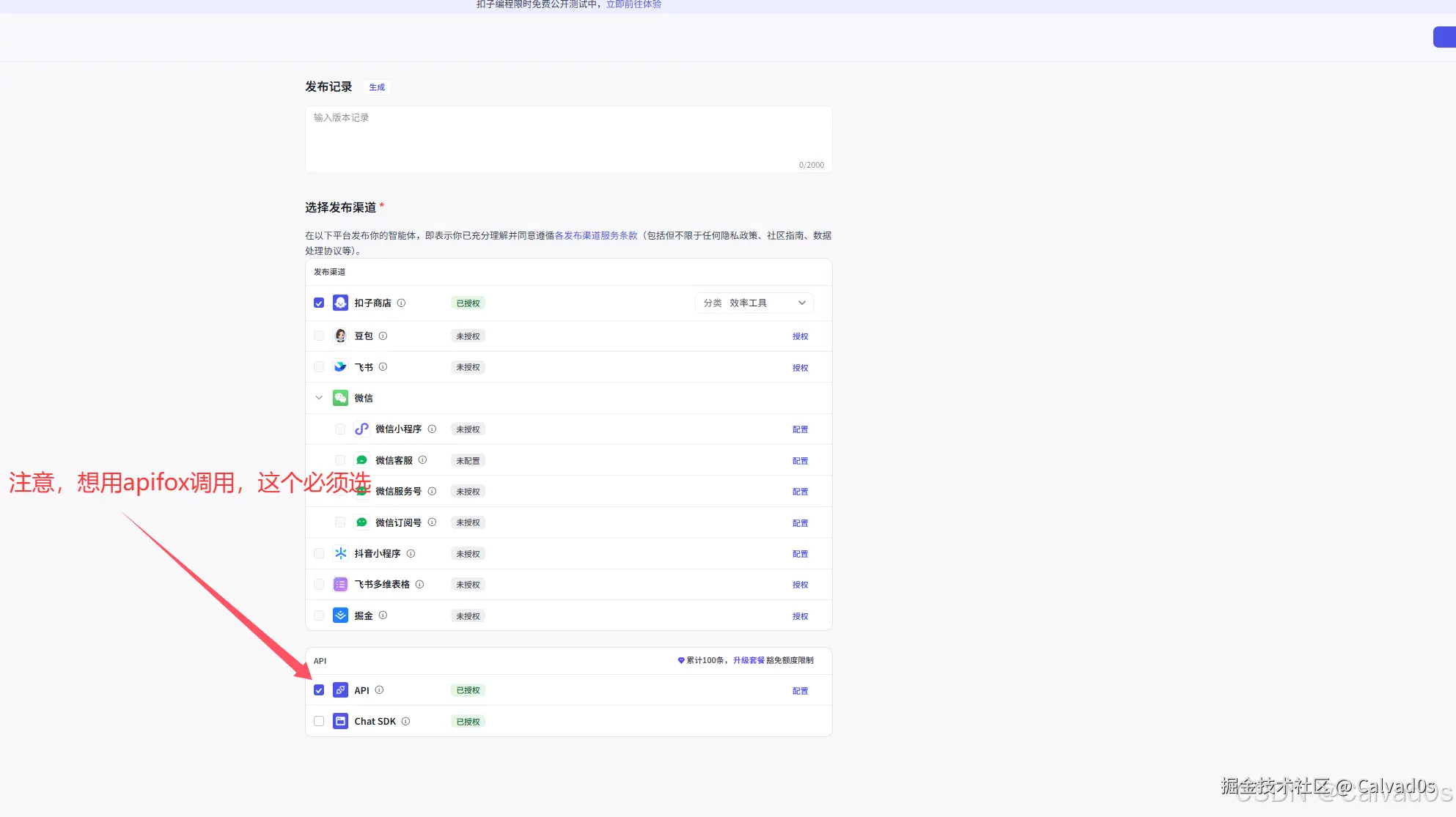Click the purple 飞书多维表格 icon
1456x817 pixels.
[340, 585]
